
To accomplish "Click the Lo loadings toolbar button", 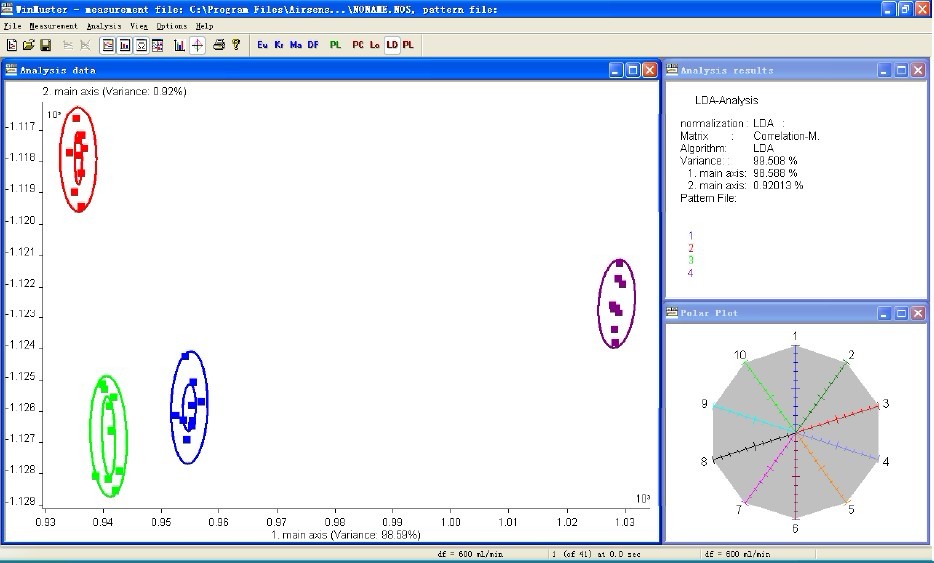I will pos(375,45).
